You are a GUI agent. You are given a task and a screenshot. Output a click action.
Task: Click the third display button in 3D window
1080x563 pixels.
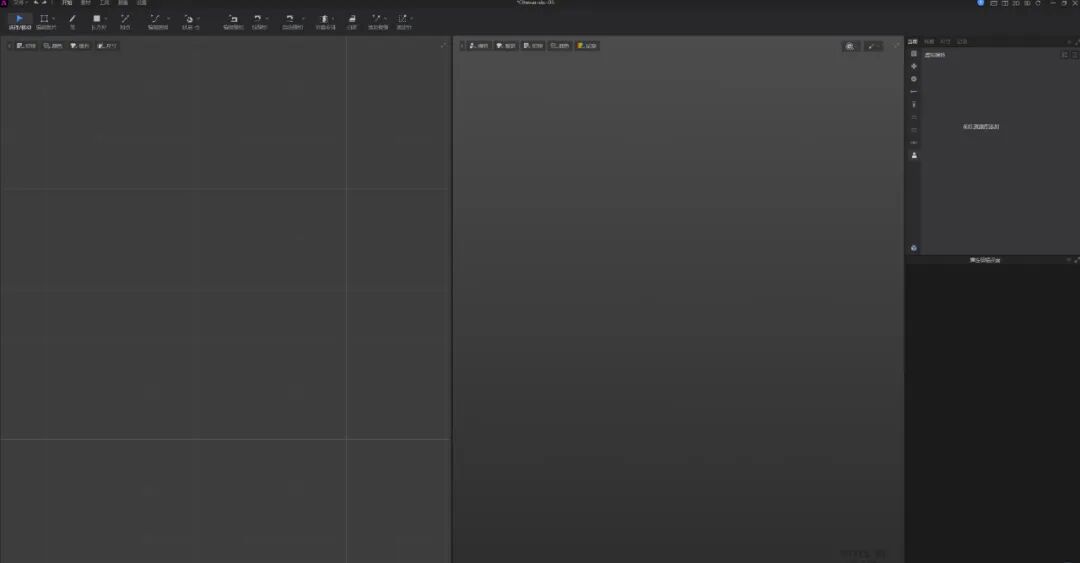click(x=533, y=45)
